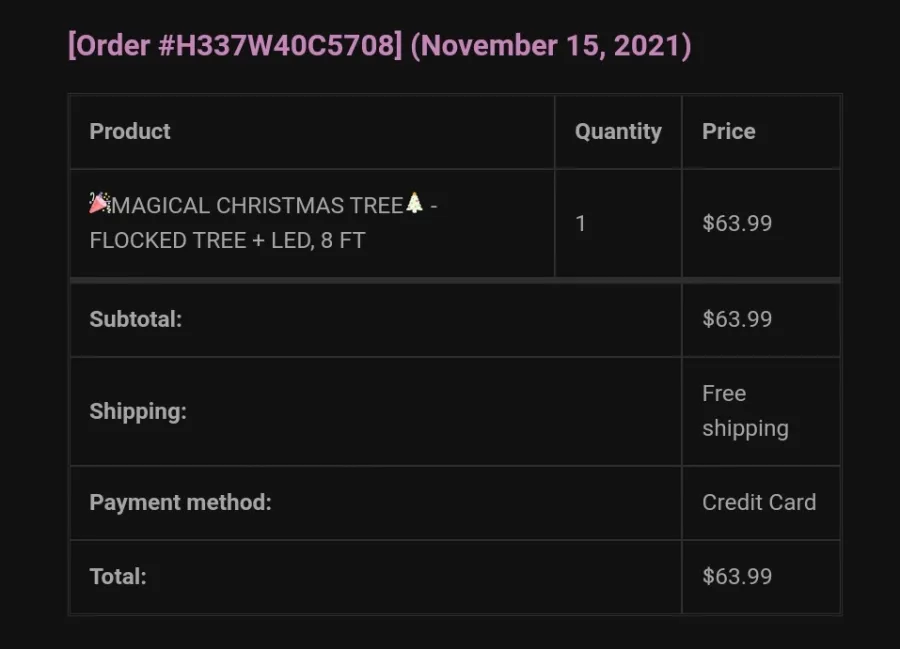Click the Christmas tree emoji icon
Viewport: 900px width, 649px height.
pyautogui.click(x=414, y=203)
